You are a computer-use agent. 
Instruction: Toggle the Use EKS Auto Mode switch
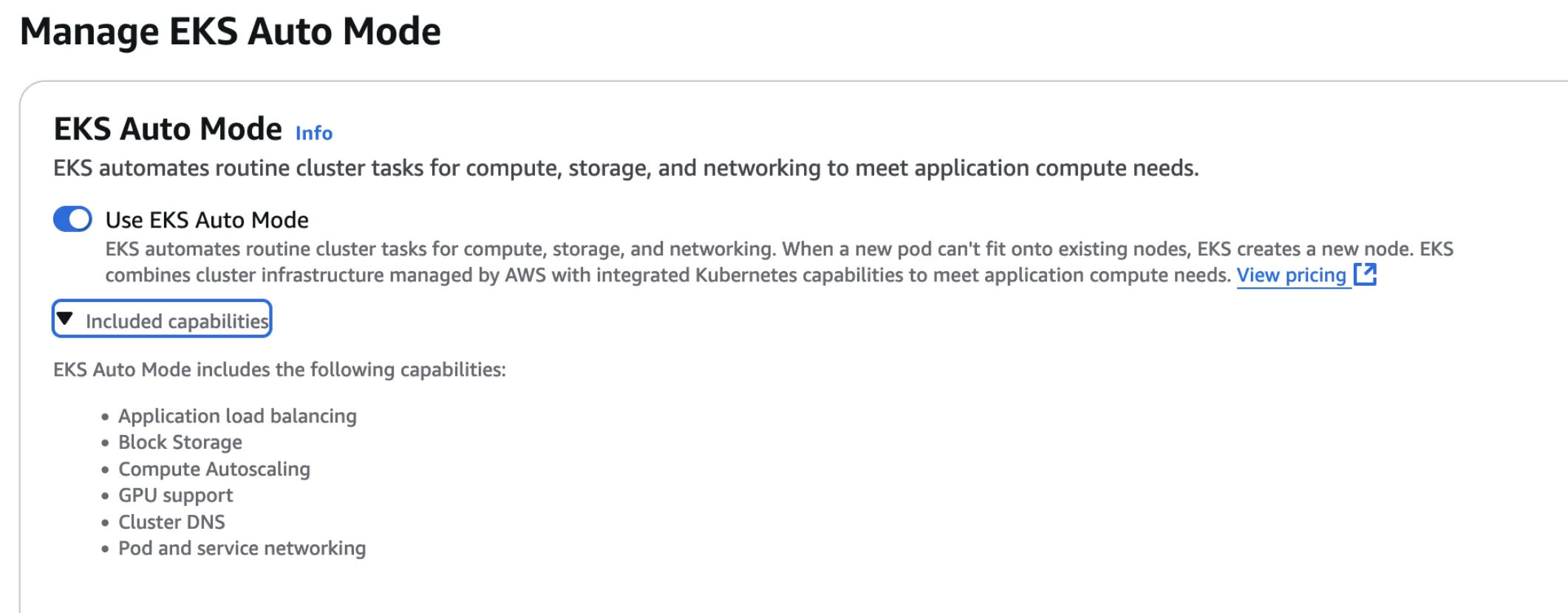pos(72,219)
